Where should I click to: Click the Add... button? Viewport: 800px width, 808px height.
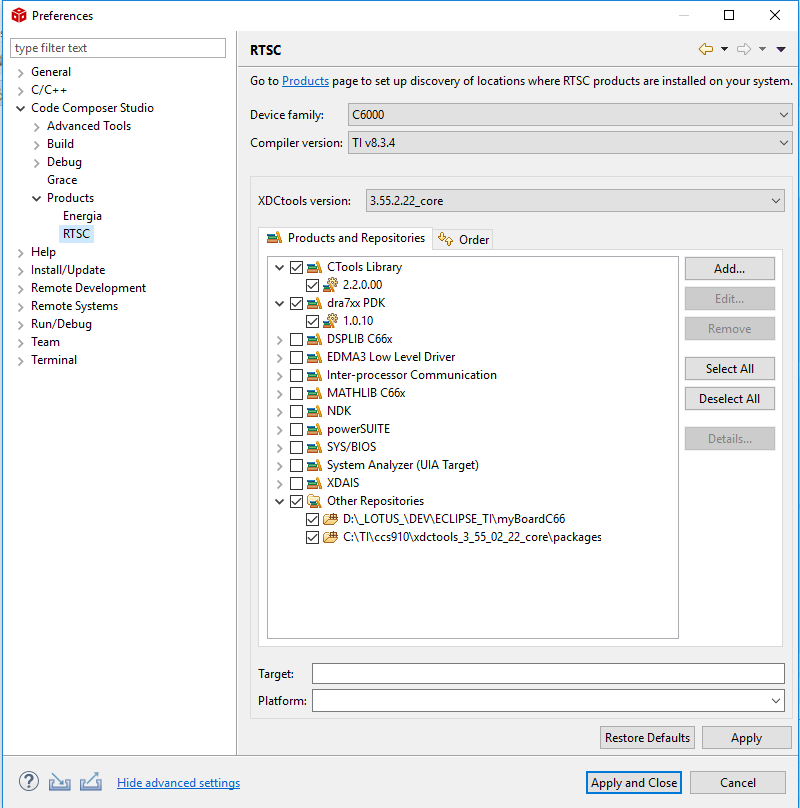[x=729, y=268]
